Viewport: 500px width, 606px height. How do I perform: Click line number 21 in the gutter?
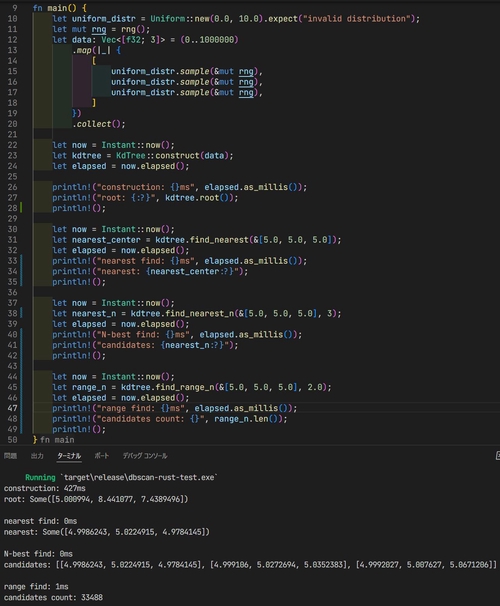pyautogui.click(x=12, y=134)
